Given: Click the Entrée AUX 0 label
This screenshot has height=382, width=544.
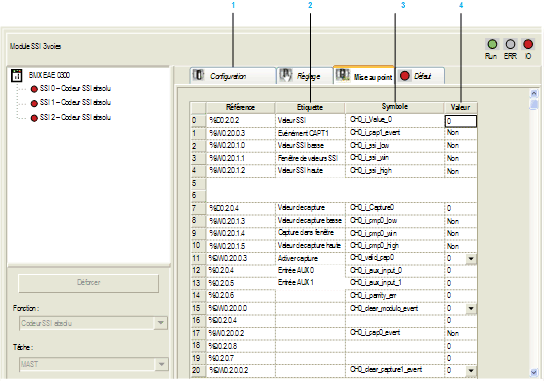Looking at the screenshot, I should (296, 270).
